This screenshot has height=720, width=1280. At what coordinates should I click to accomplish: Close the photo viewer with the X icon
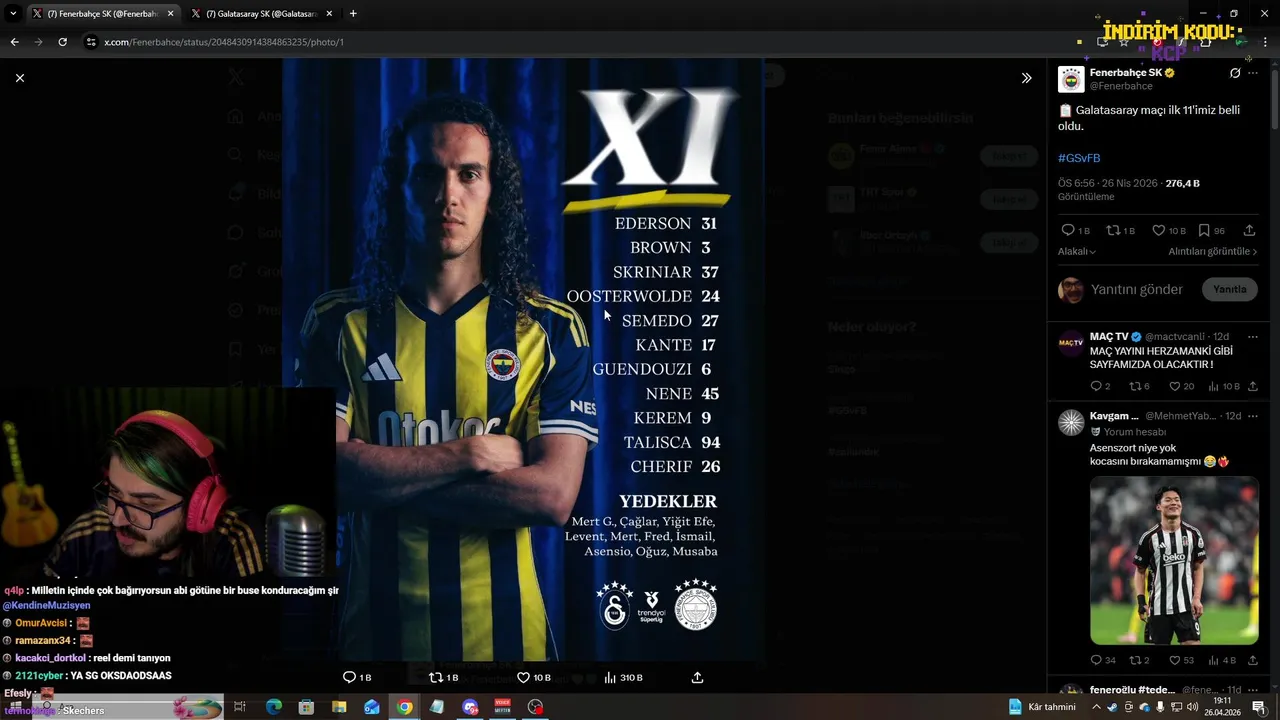click(x=19, y=78)
